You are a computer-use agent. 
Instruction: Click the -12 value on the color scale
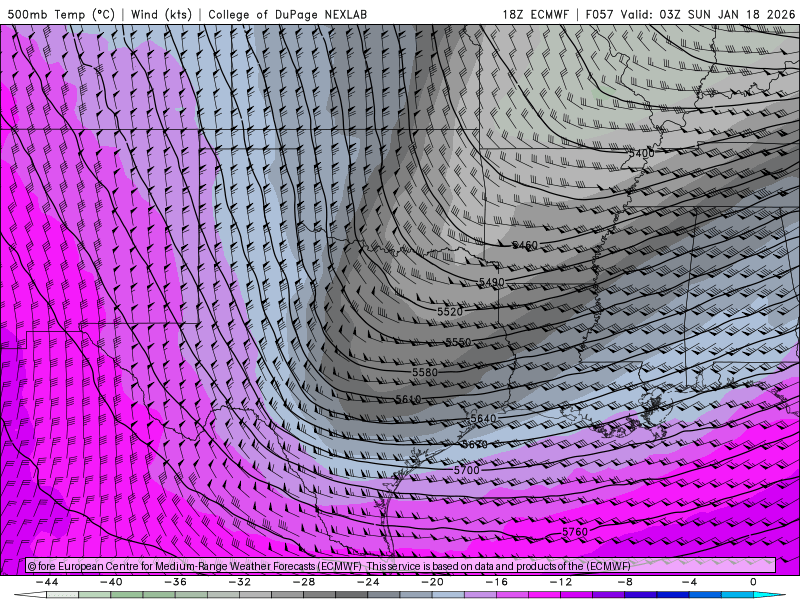(561, 582)
